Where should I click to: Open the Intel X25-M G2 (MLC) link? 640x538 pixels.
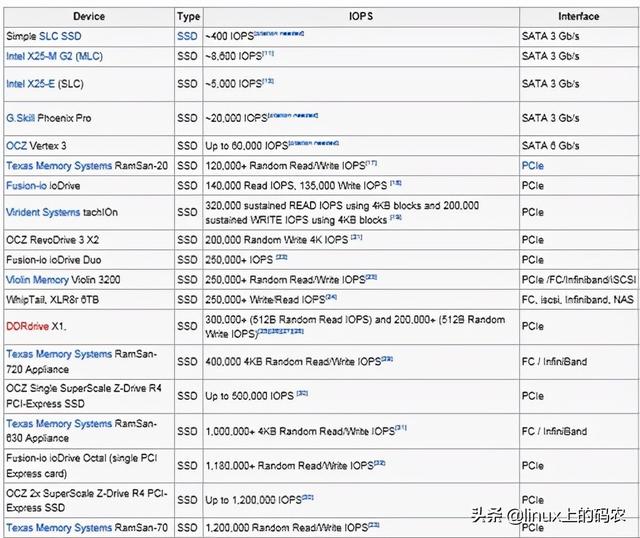coord(54,56)
